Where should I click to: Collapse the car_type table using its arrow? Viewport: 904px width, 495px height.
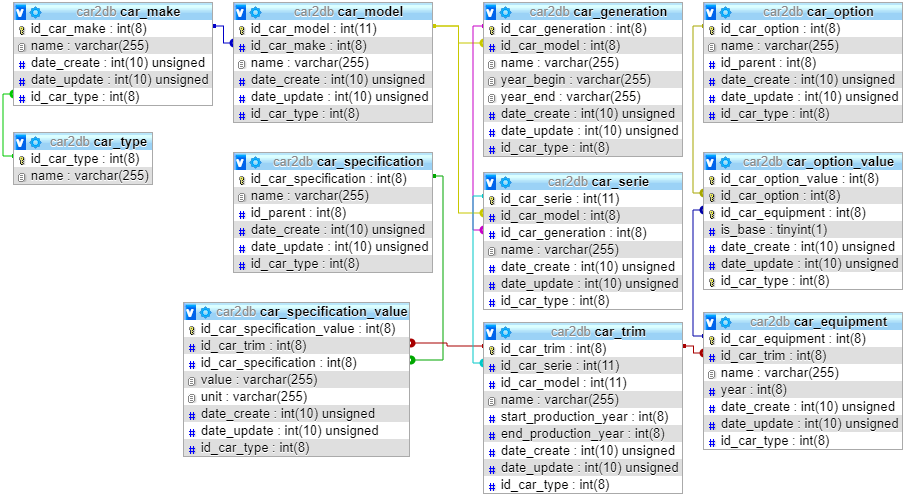[x=21, y=142]
